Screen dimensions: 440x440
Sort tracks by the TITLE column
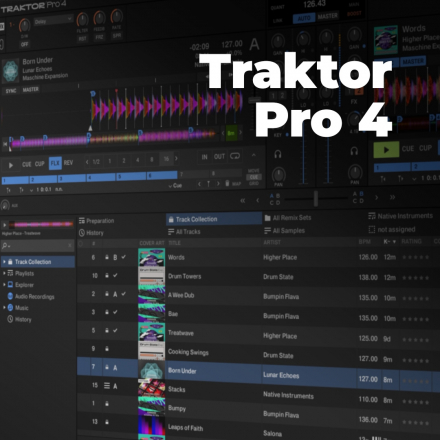click(174, 243)
